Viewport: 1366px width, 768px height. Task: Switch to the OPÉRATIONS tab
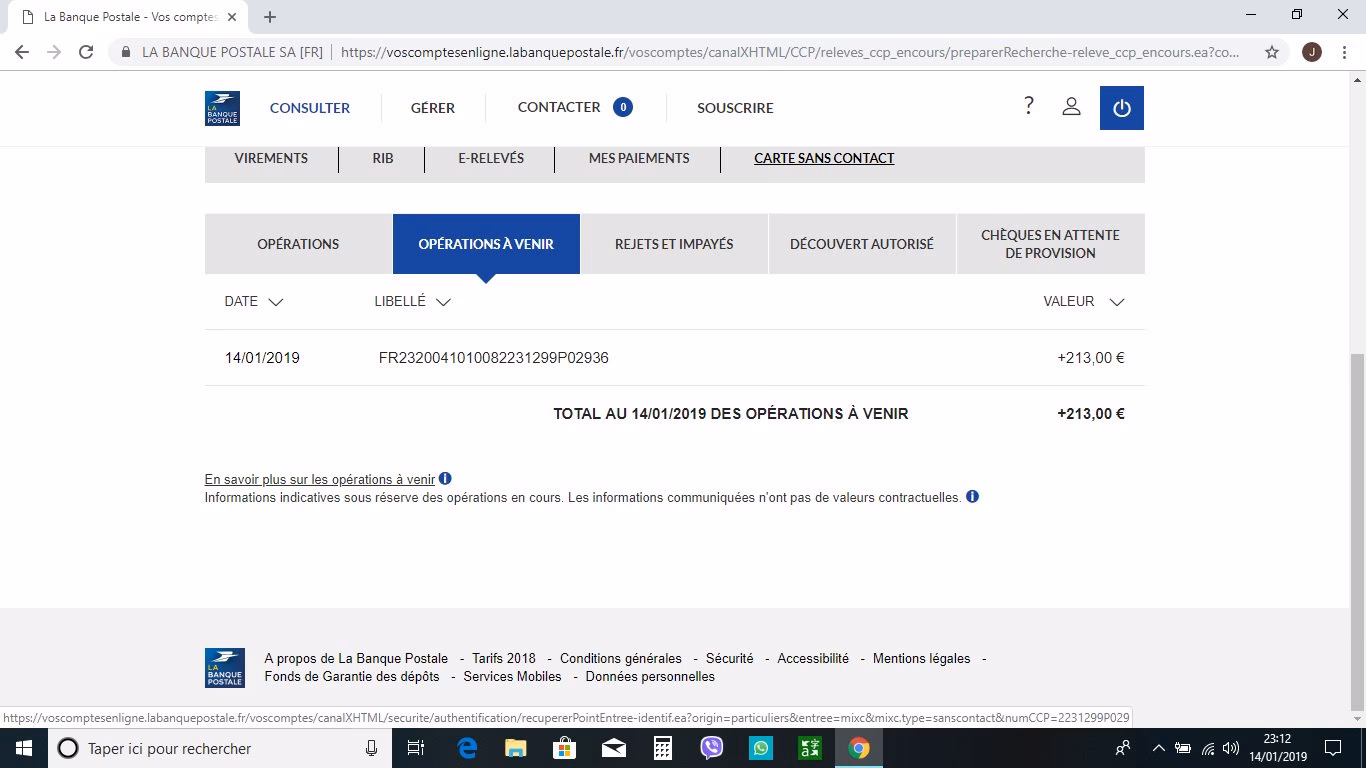pos(298,243)
